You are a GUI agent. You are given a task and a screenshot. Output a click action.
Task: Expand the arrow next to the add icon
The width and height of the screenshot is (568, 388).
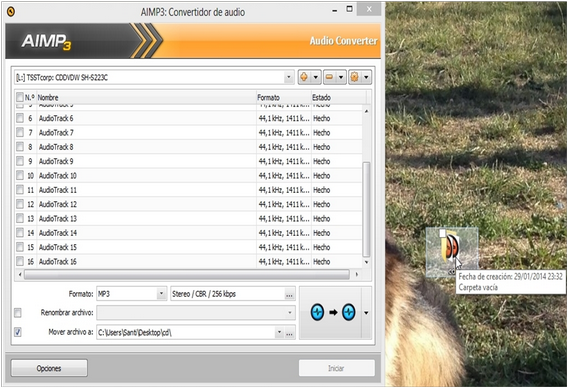click(316, 77)
